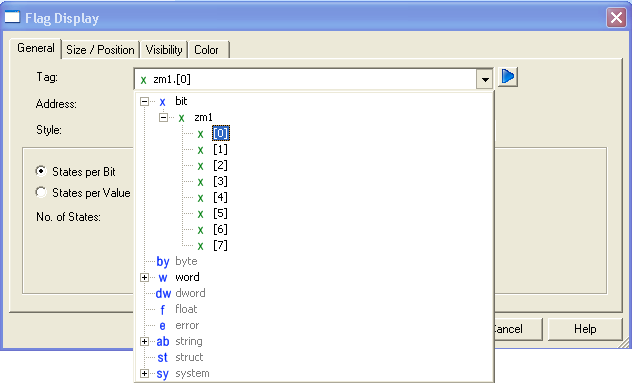The image size is (632, 383).
Task: Select the 'string' label in tree
Action: (189, 341)
